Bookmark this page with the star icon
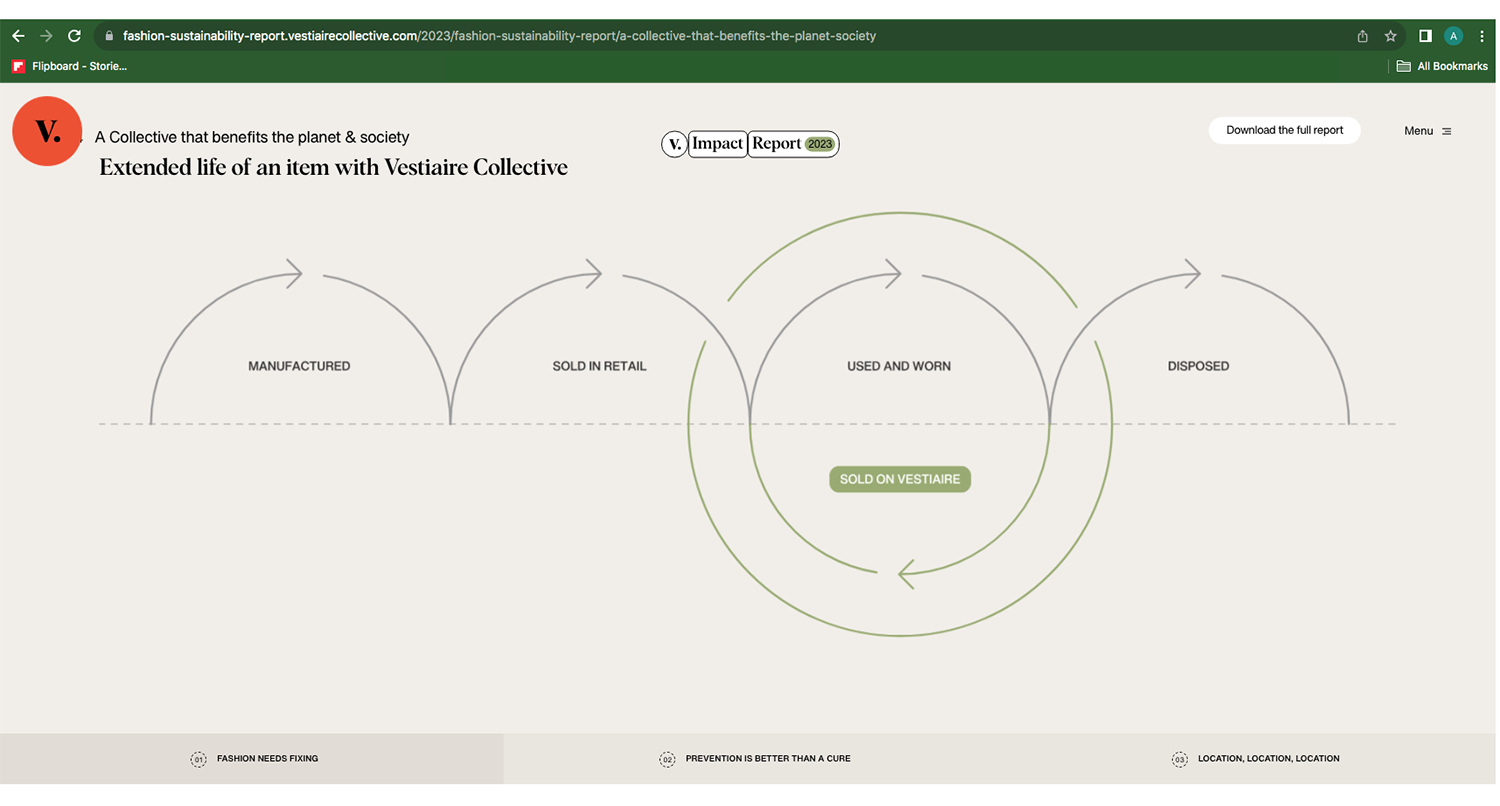Screen dimensions: 1500x806 [x=1390, y=36]
